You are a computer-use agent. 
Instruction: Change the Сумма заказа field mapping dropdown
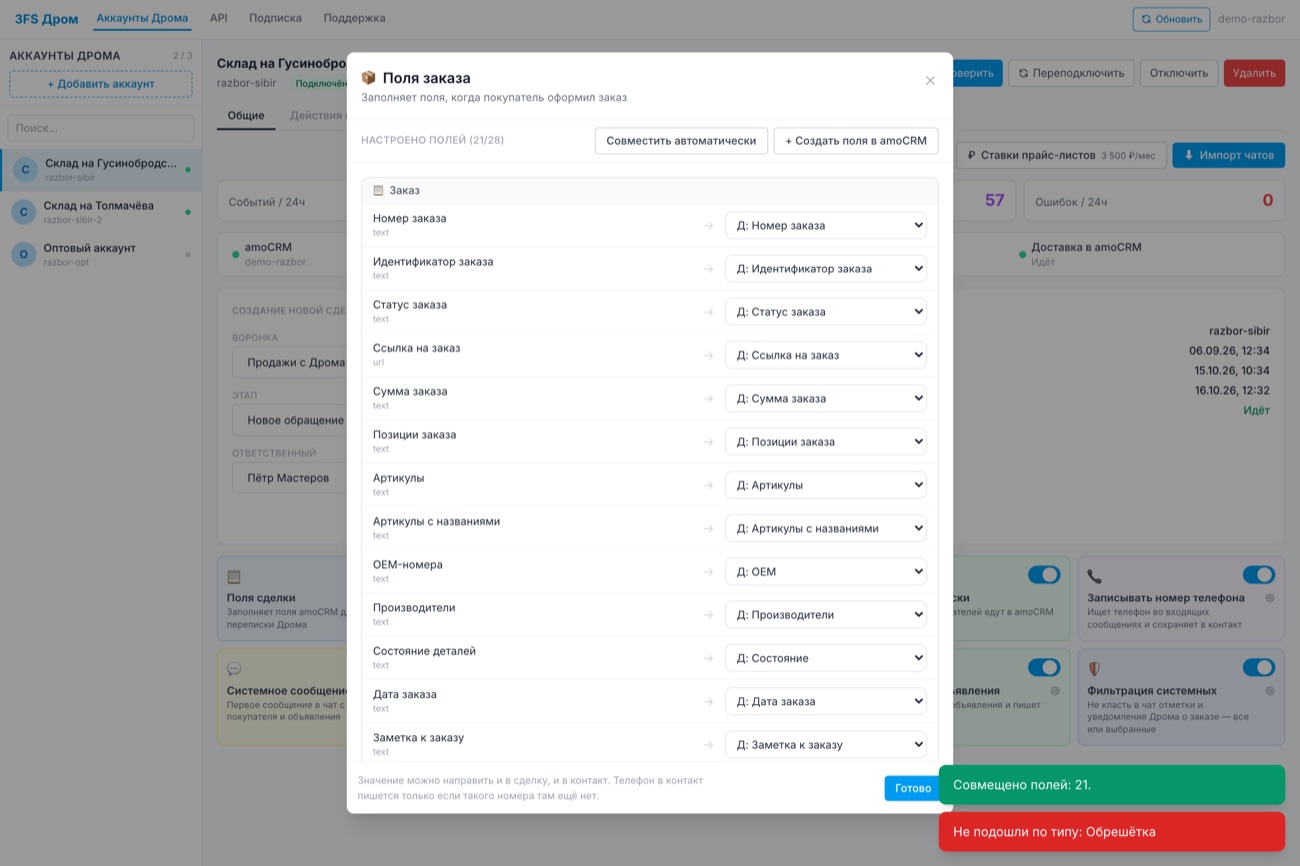tap(826, 399)
